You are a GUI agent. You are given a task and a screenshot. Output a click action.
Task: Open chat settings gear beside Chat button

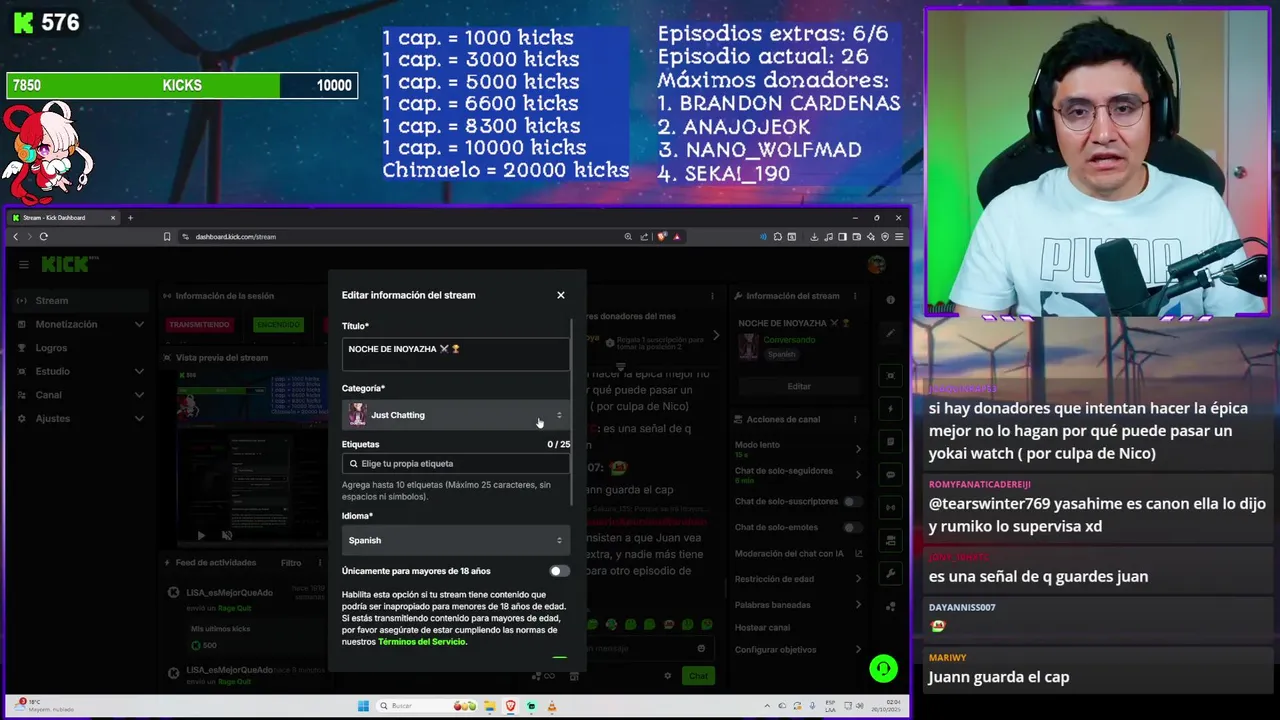pos(668,676)
